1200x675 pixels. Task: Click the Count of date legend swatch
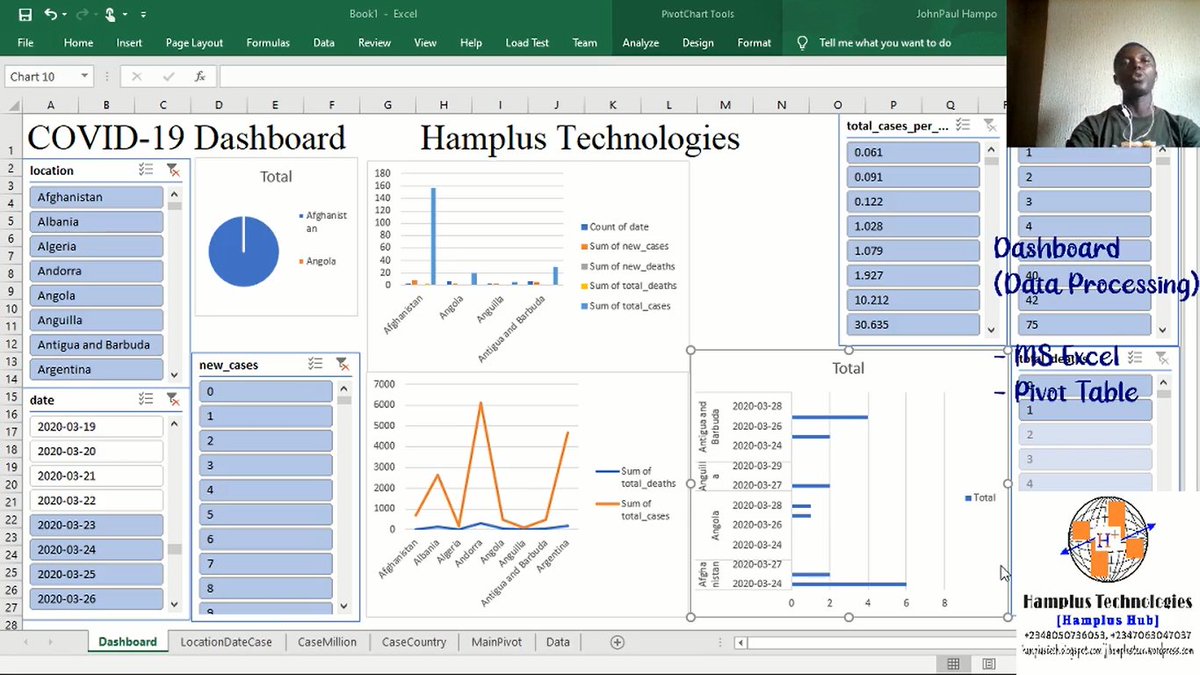pos(584,227)
